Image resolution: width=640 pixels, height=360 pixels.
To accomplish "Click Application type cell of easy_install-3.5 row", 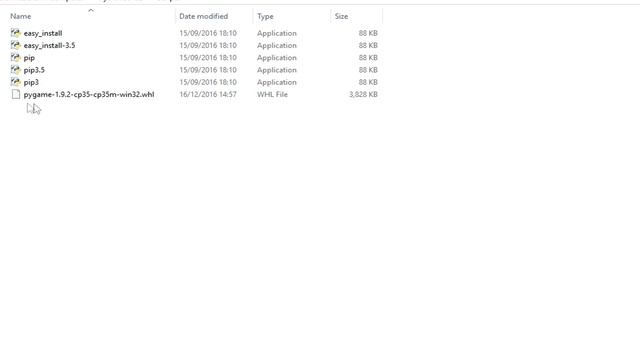I will tap(277, 45).
